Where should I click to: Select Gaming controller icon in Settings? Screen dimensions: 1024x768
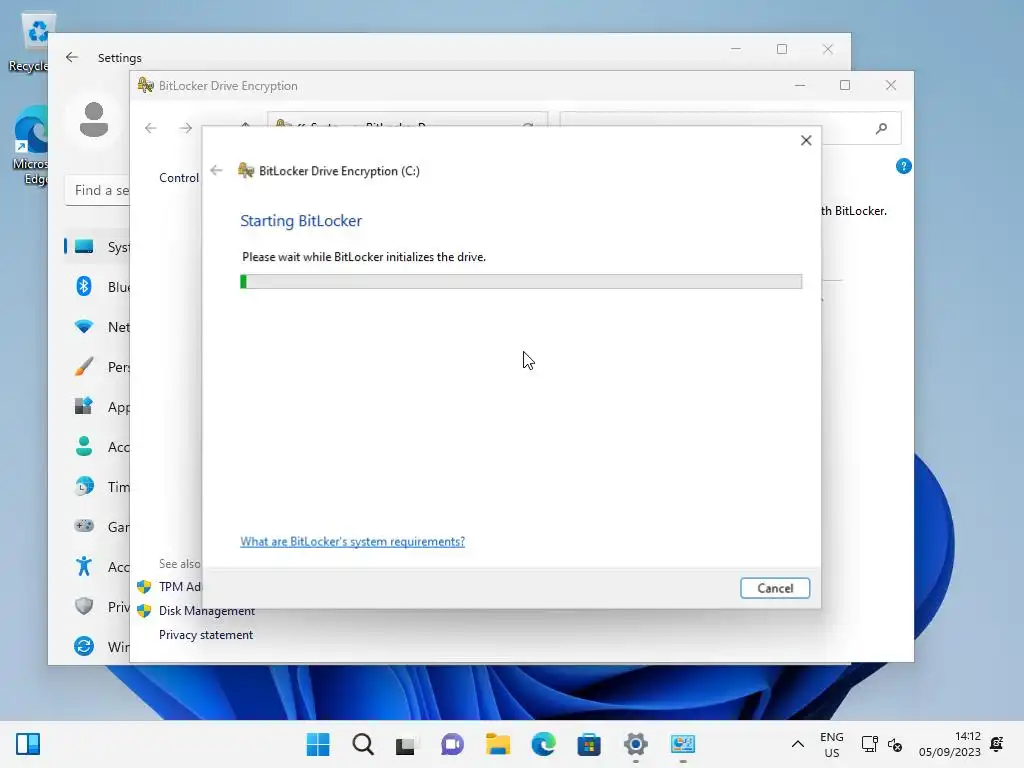pos(84,526)
